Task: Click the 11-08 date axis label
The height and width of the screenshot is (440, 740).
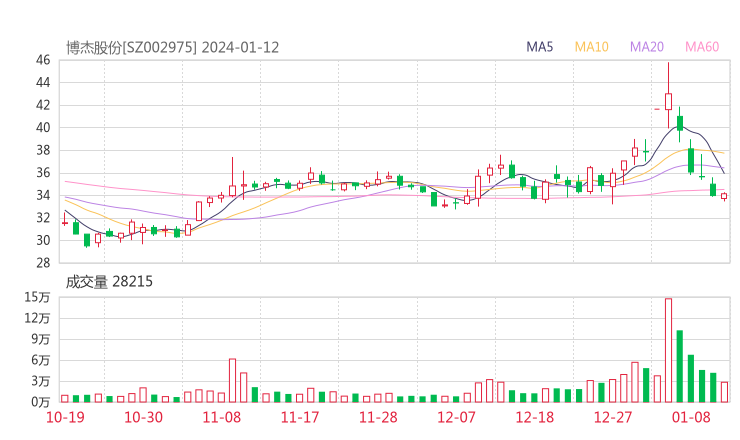Action: tap(221, 417)
